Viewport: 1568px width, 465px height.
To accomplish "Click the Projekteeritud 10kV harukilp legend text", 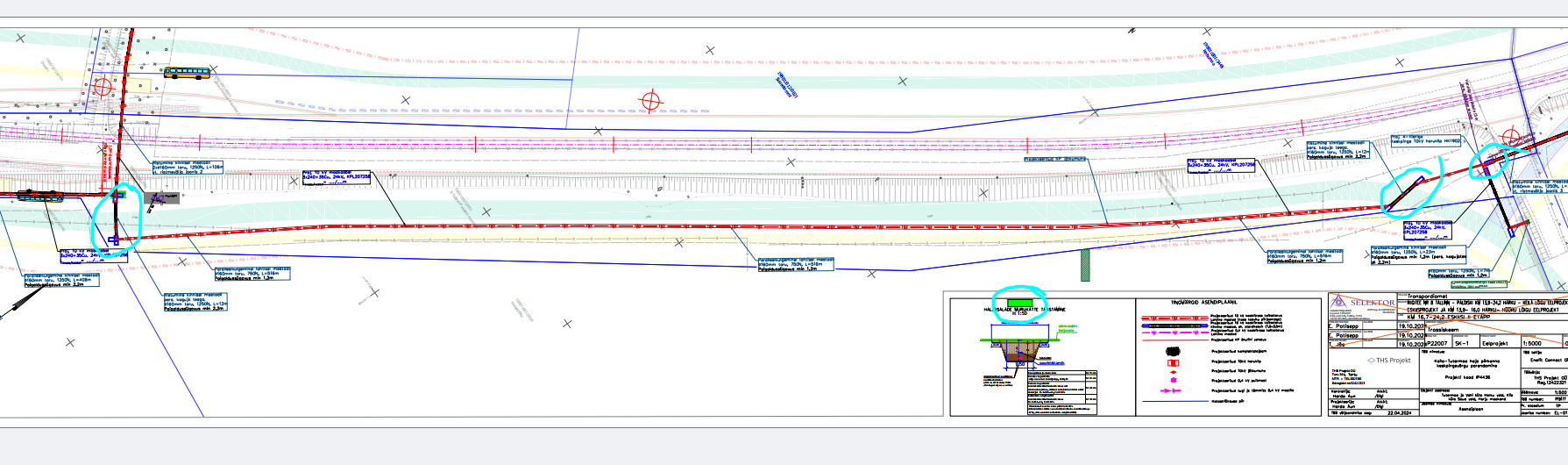I will 1235,362.
